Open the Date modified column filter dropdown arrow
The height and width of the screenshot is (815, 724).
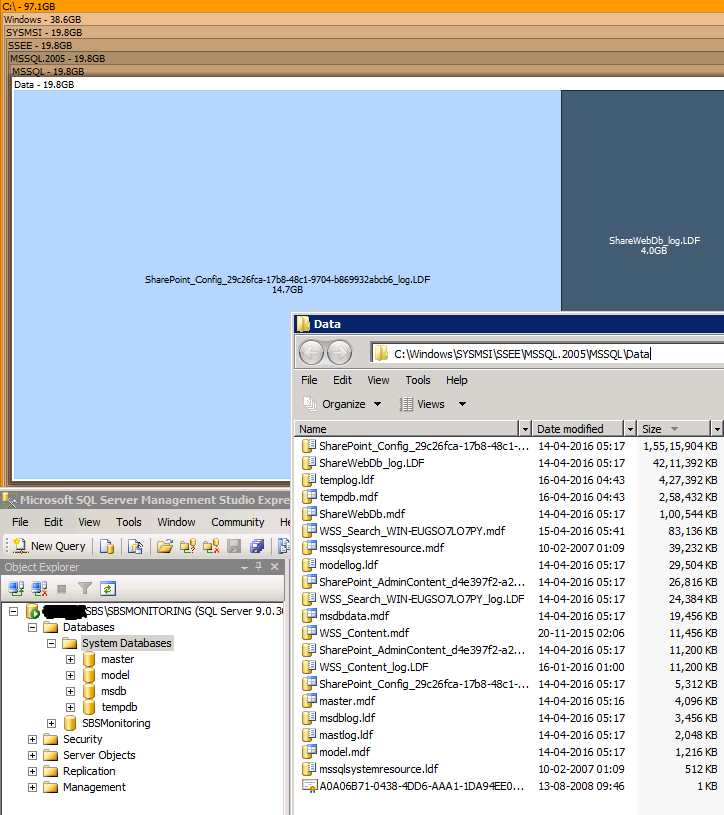(630, 429)
